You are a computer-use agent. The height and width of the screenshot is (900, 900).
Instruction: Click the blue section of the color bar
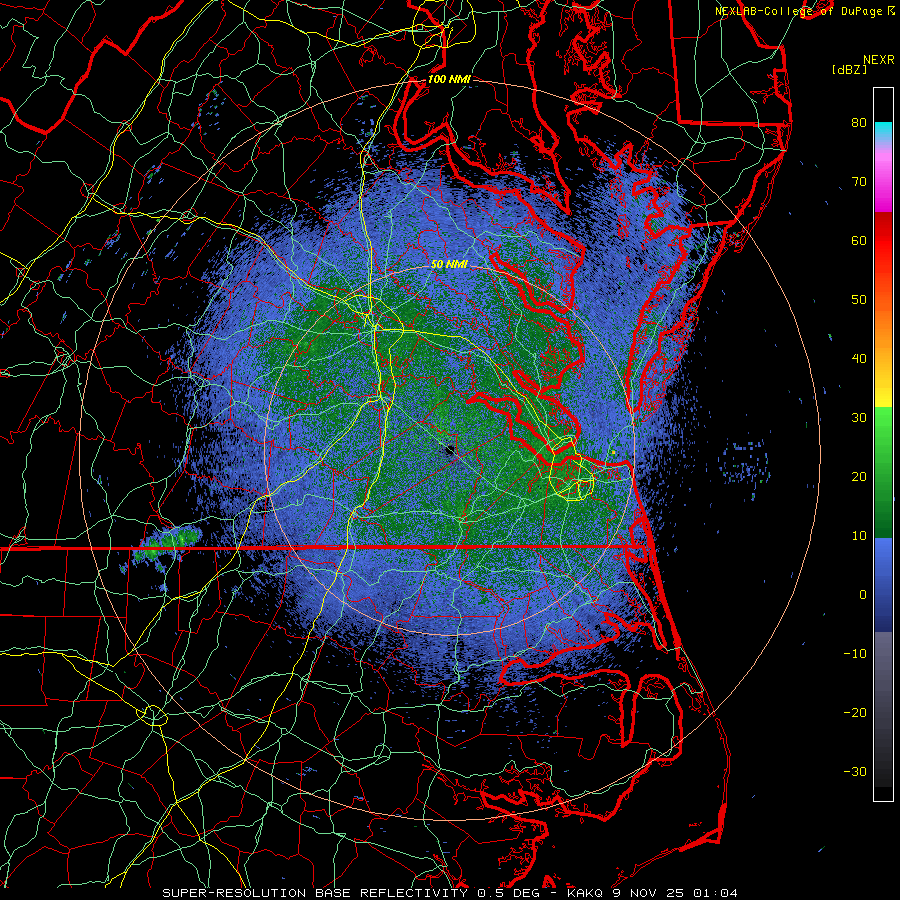click(x=883, y=585)
